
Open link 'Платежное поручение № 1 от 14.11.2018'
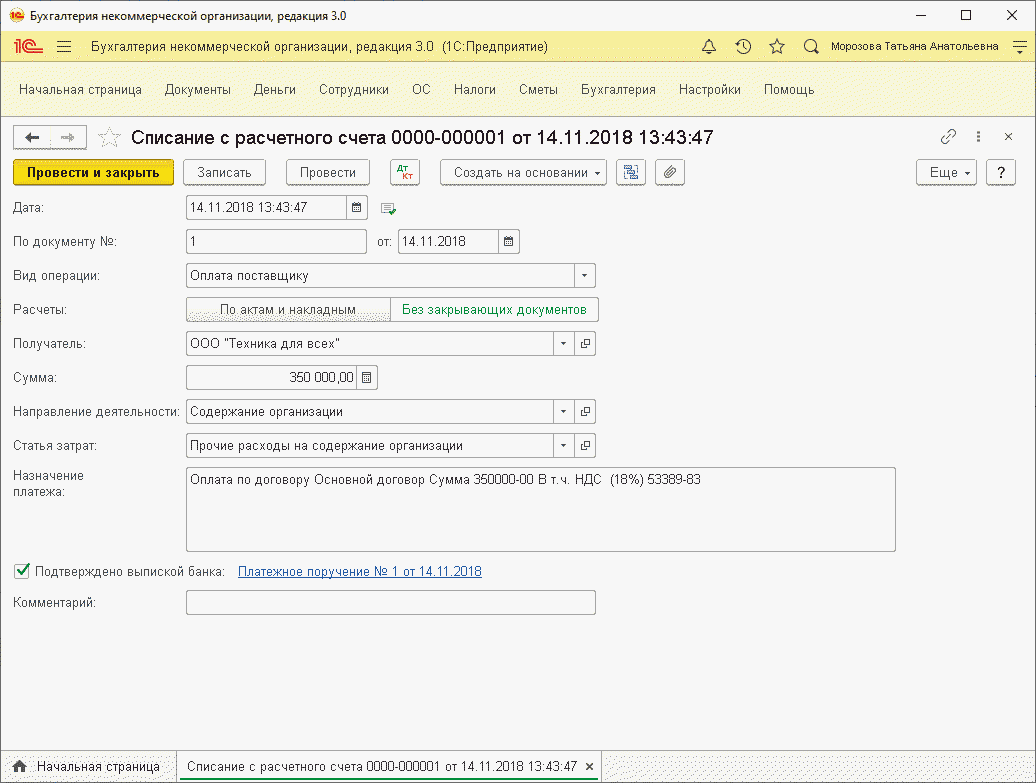tap(359, 572)
